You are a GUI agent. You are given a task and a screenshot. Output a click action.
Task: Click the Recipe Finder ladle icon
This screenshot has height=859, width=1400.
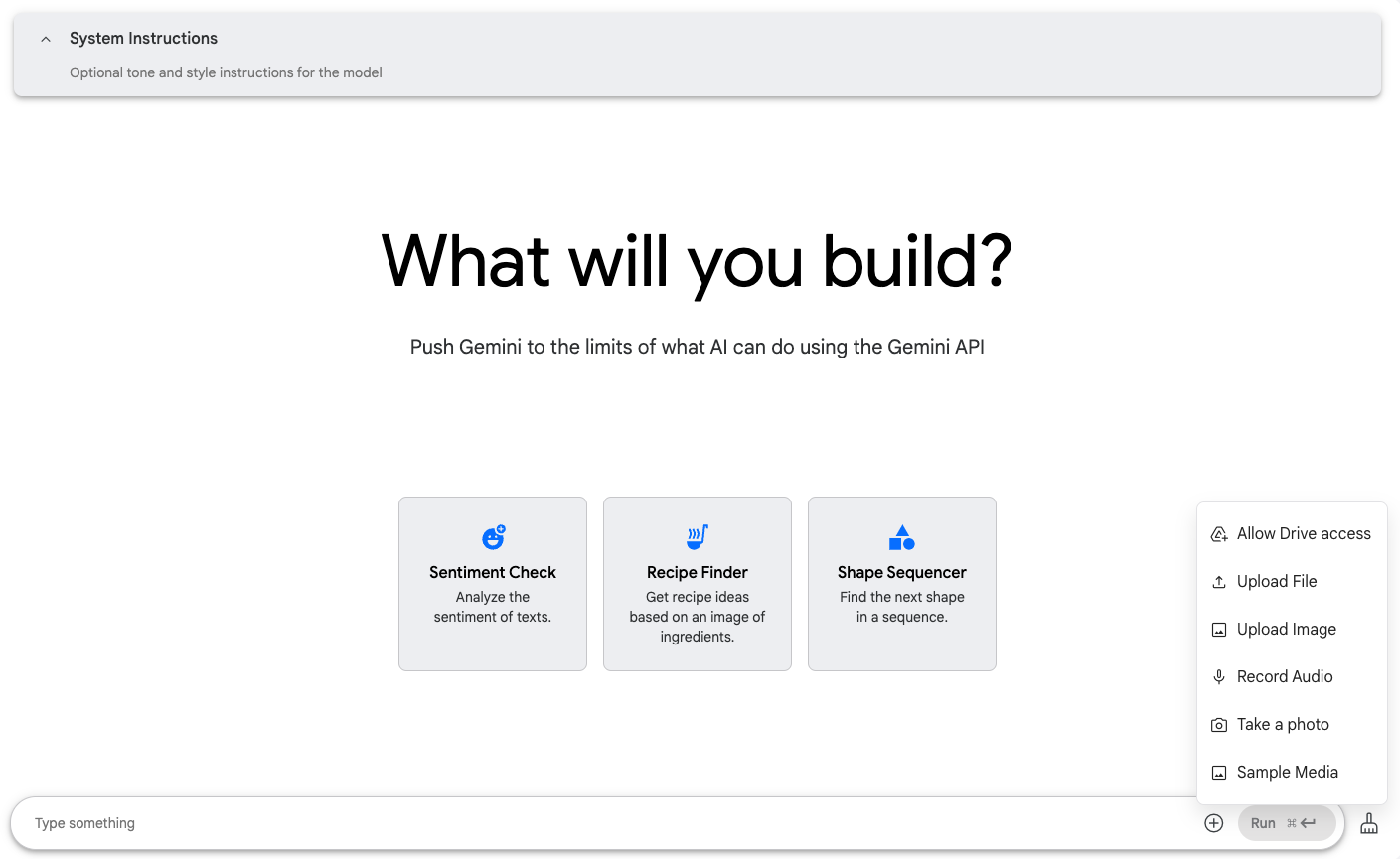point(698,537)
